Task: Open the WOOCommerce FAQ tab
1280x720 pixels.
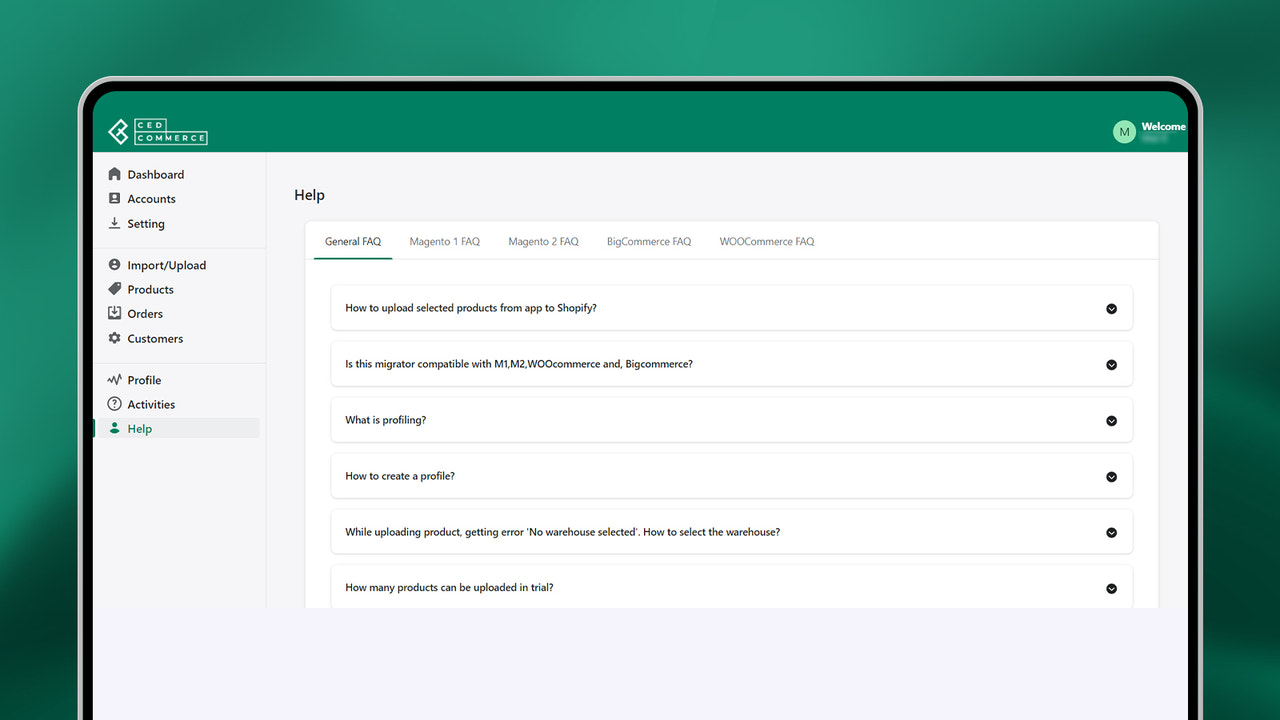Action: [x=766, y=241]
